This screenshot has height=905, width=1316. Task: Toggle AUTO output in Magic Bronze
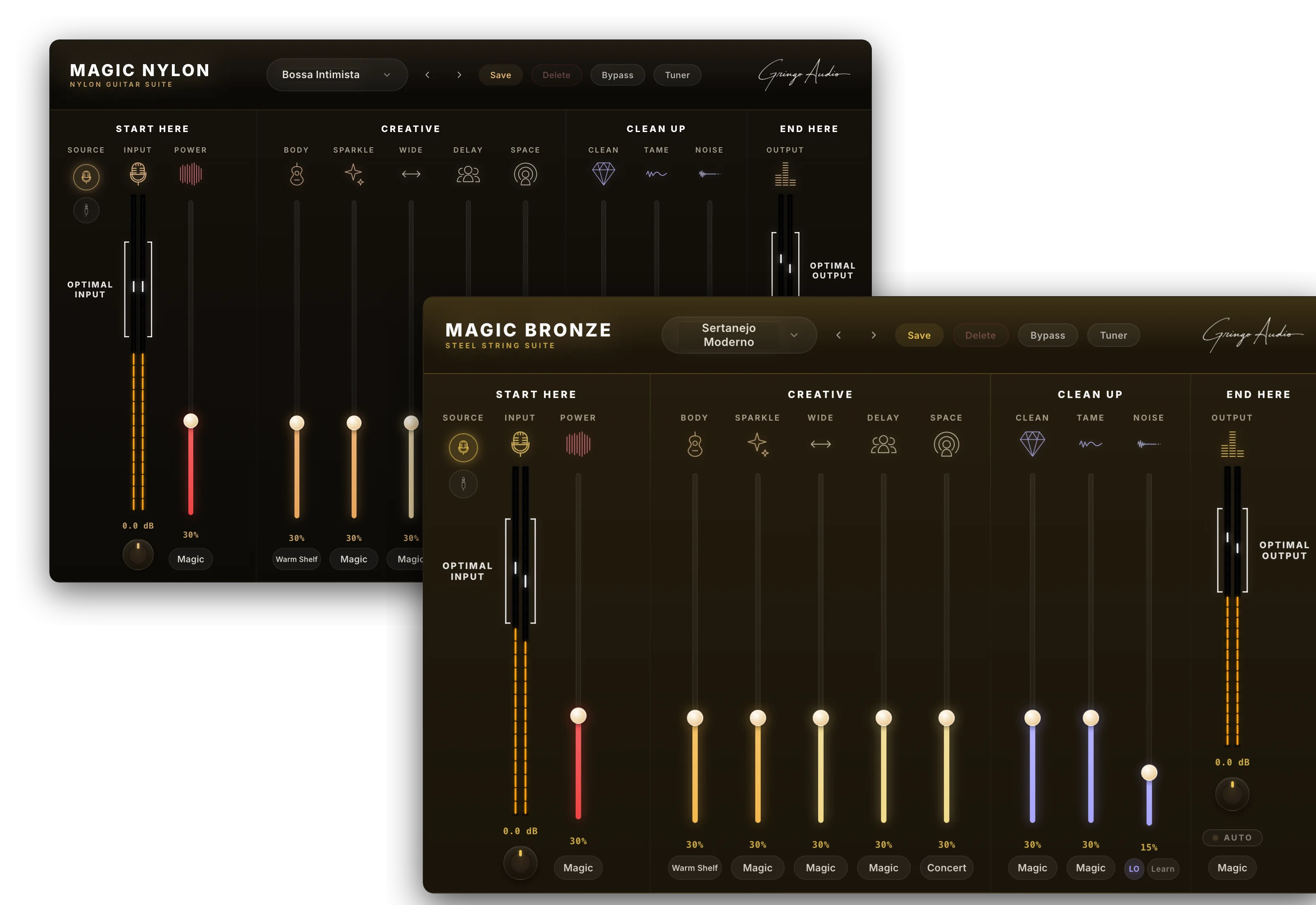[1232, 838]
